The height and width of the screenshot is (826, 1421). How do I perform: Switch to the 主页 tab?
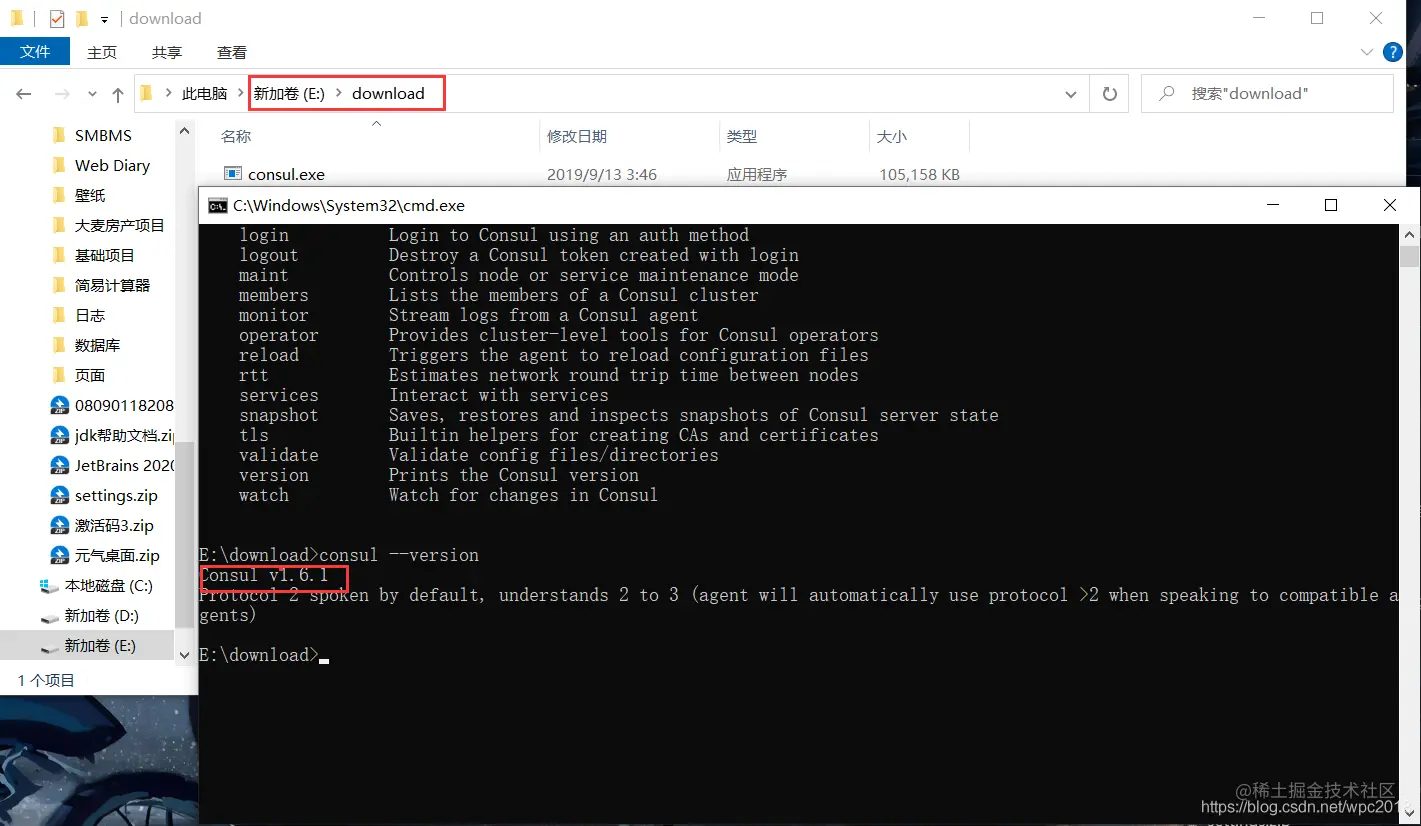coord(102,52)
